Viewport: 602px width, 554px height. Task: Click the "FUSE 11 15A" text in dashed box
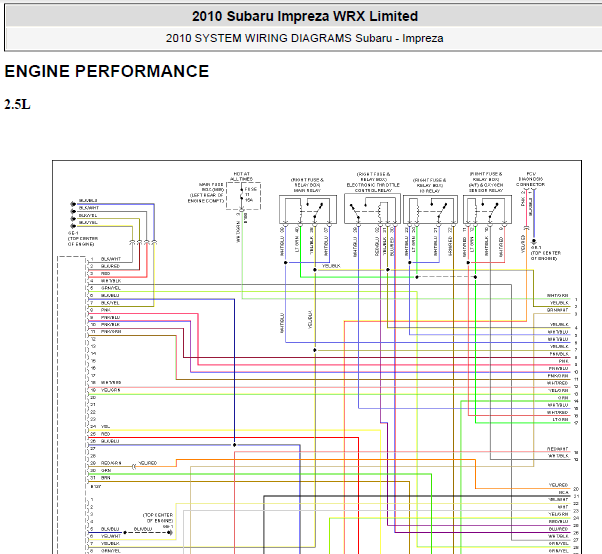[251, 195]
